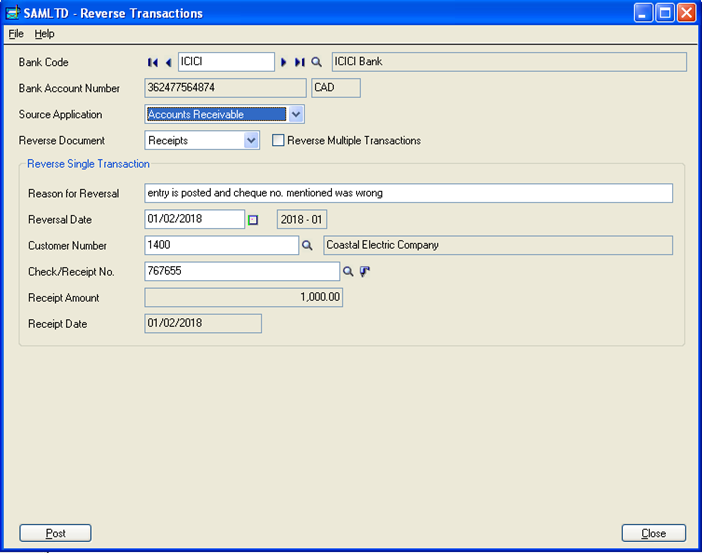Open Check/Receipt No. finder magnifier
Viewport: 702px width, 553px height.
click(348, 271)
